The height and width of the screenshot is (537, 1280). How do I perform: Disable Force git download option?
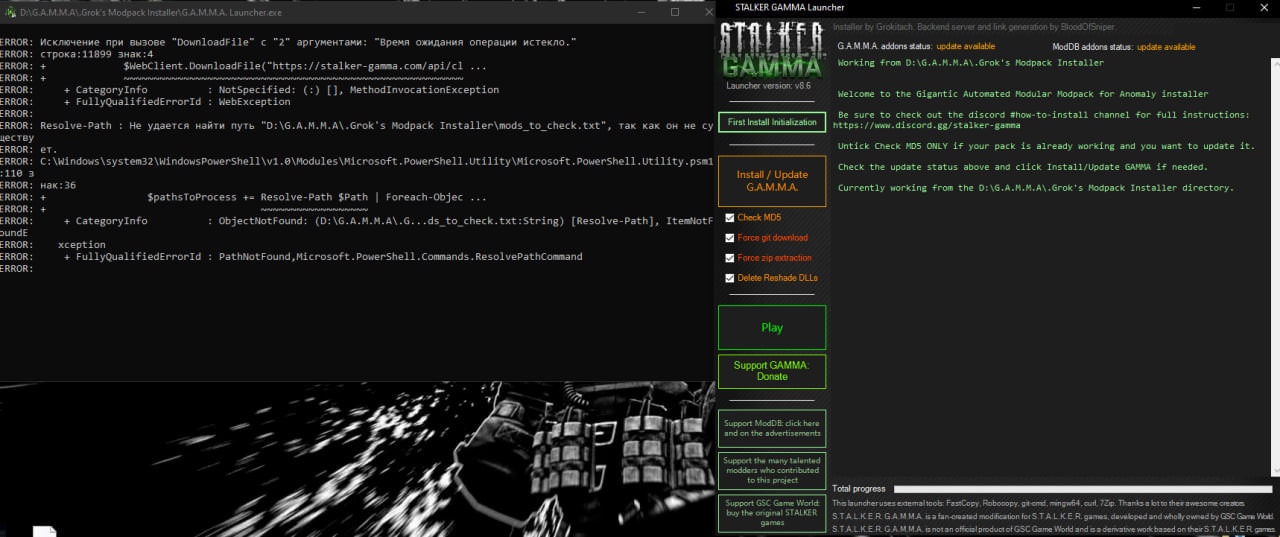point(730,237)
